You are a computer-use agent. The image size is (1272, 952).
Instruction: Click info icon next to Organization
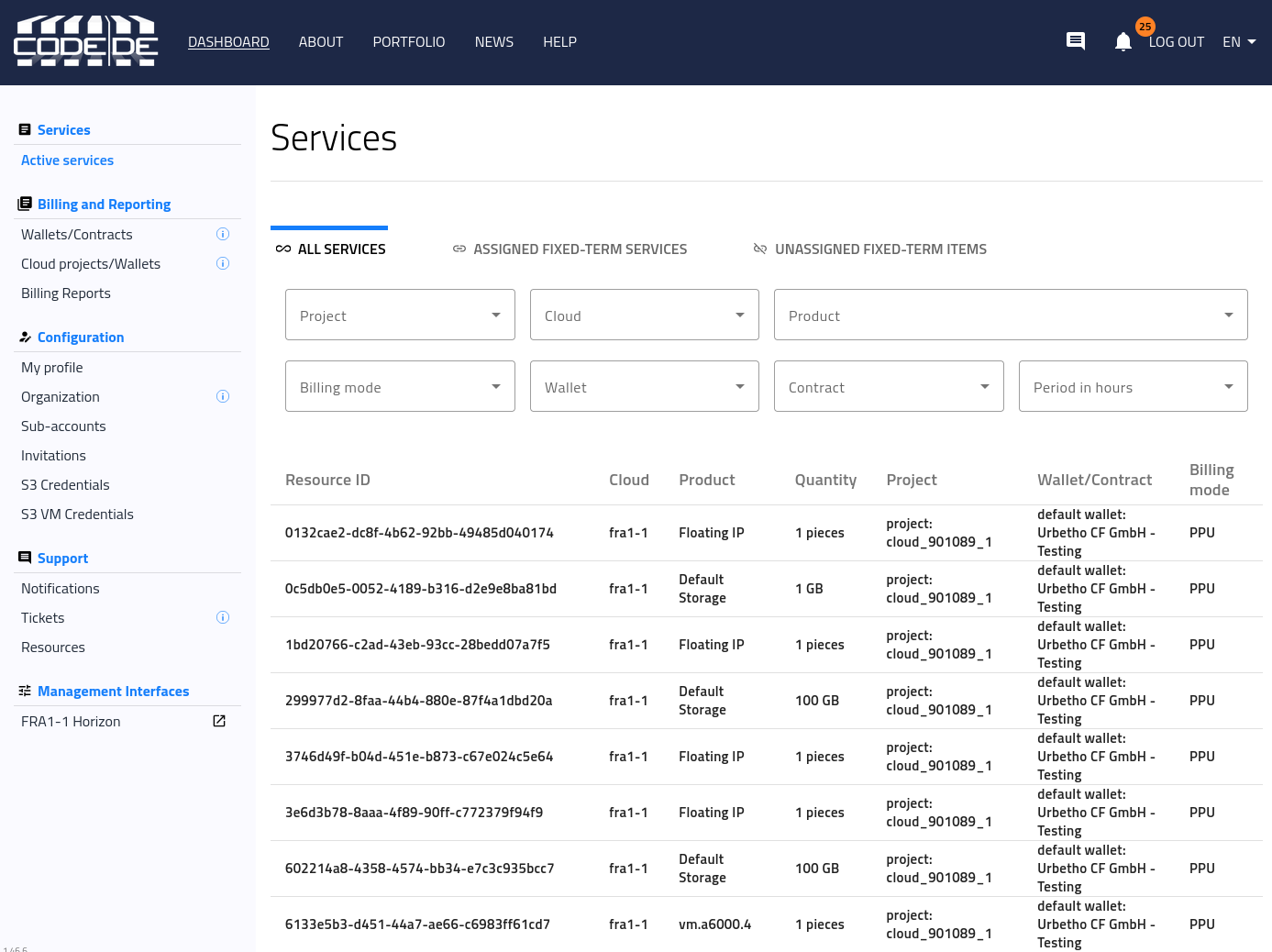point(222,397)
